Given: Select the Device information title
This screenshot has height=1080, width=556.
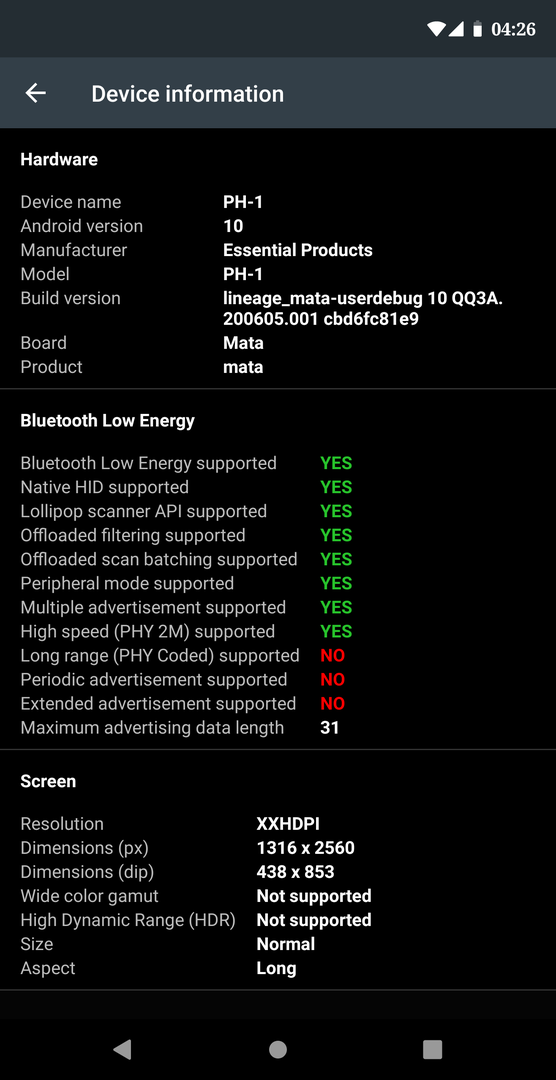Looking at the screenshot, I should pyautogui.click(x=187, y=94).
